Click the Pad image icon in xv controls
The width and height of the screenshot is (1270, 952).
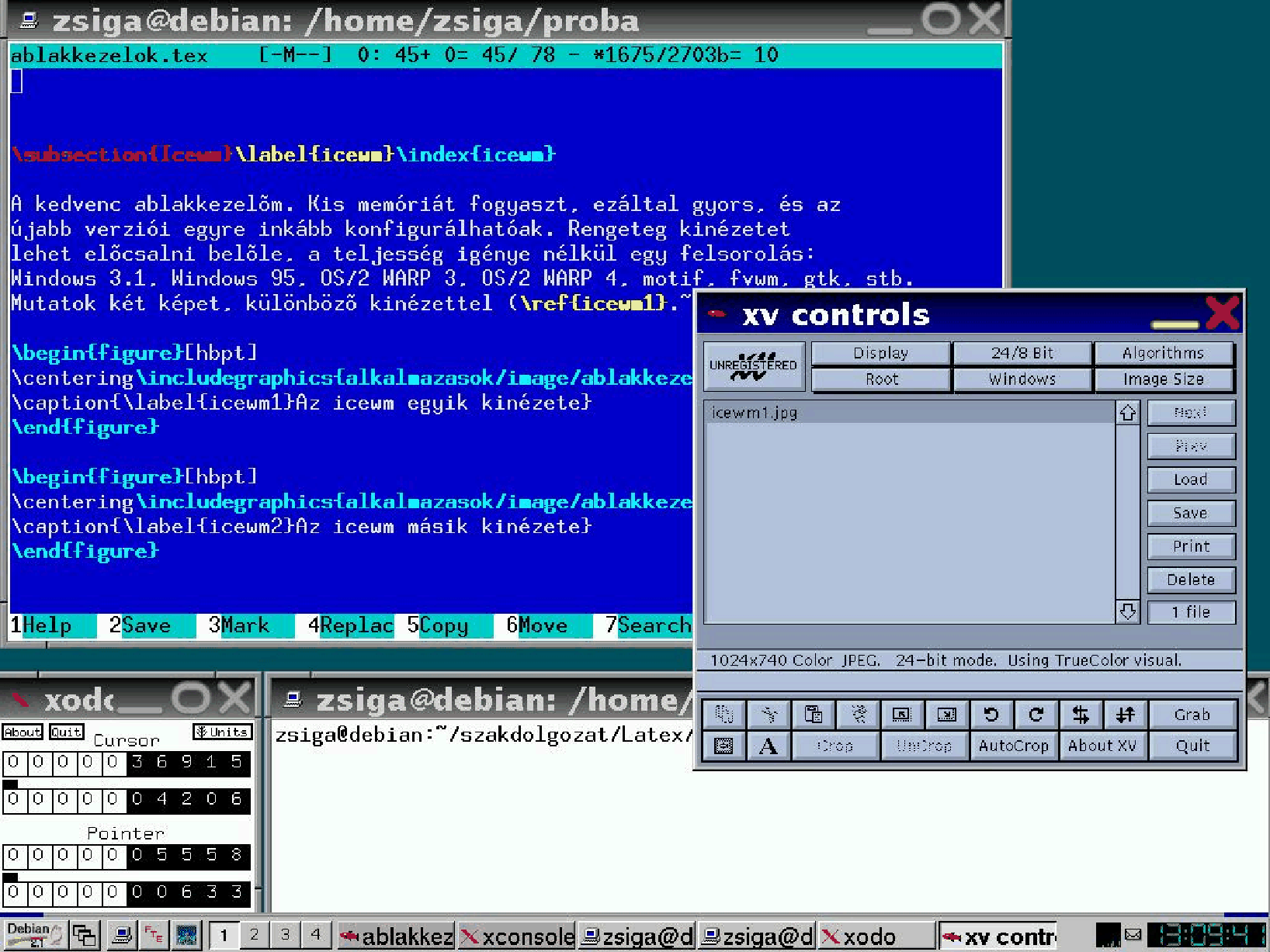coord(723,746)
